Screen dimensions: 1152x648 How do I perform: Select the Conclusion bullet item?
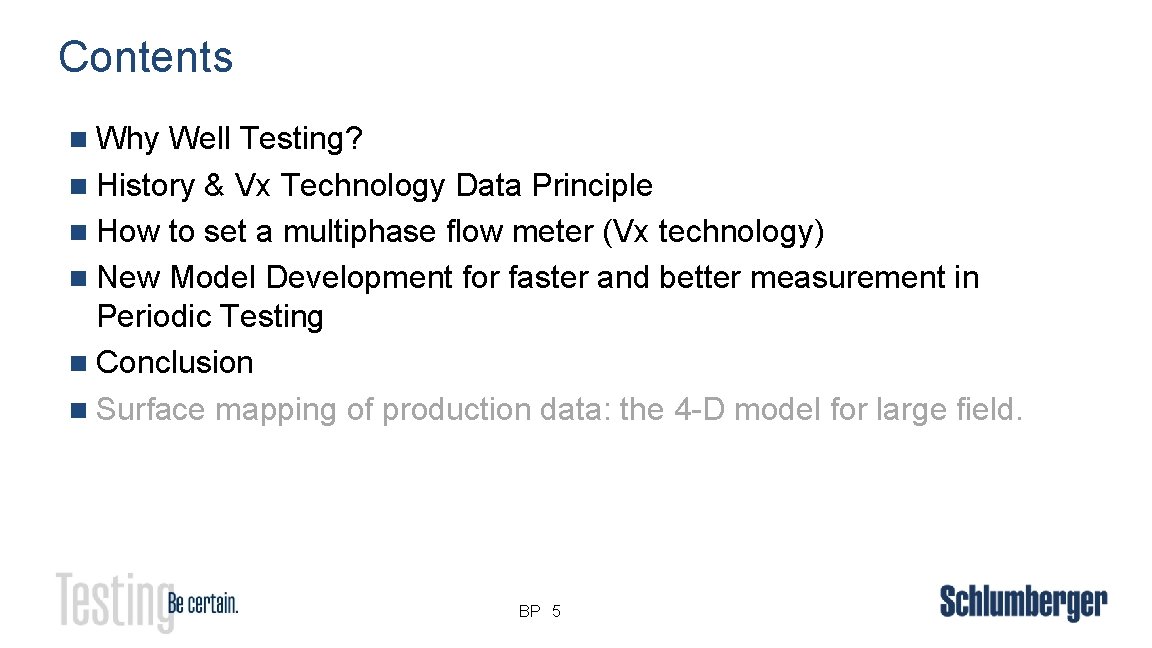point(175,362)
